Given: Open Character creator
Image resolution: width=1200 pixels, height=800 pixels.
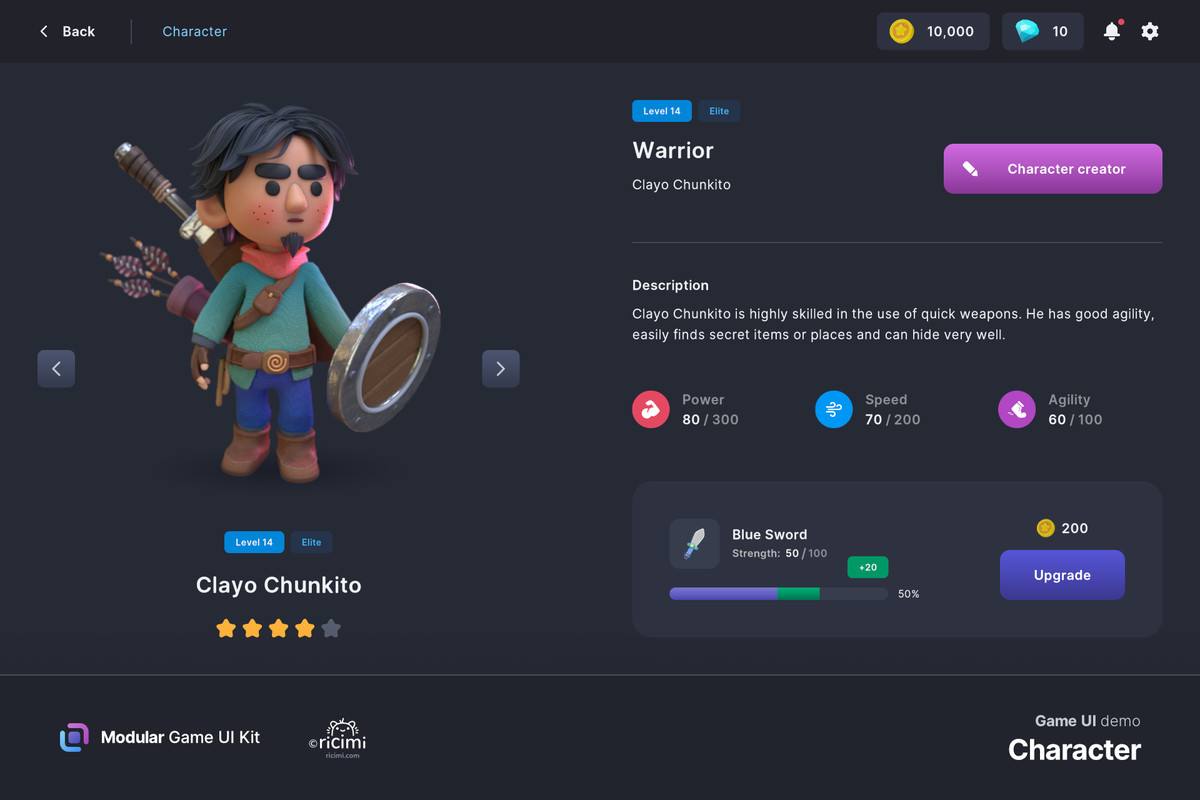Looking at the screenshot, I should 1053,169.
